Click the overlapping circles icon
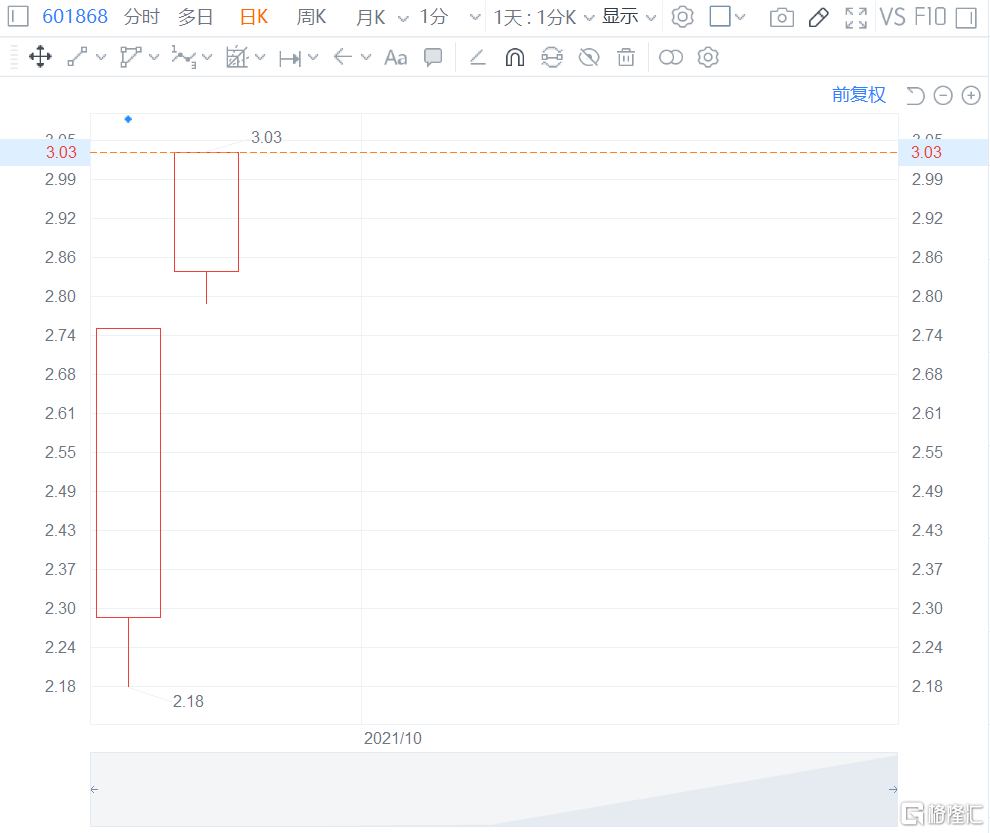This screenshot has height=833, width=990. pyautogui.click(x=671, y=57)
